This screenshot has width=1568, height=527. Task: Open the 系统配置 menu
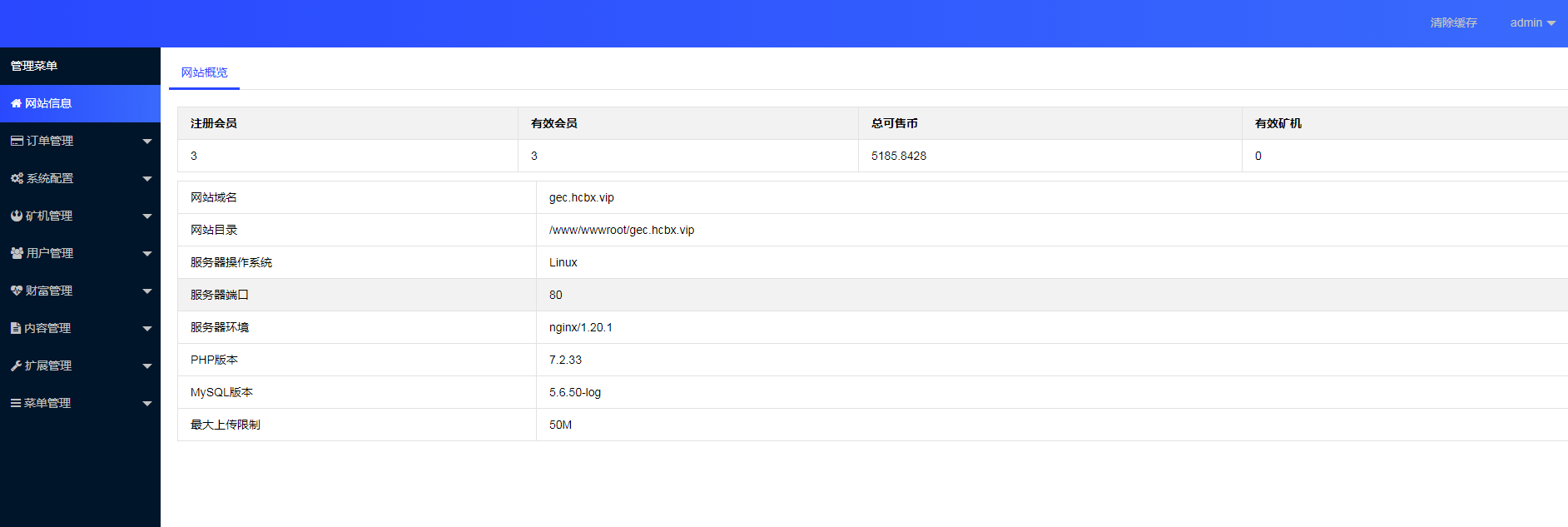[x=80, y=178]
